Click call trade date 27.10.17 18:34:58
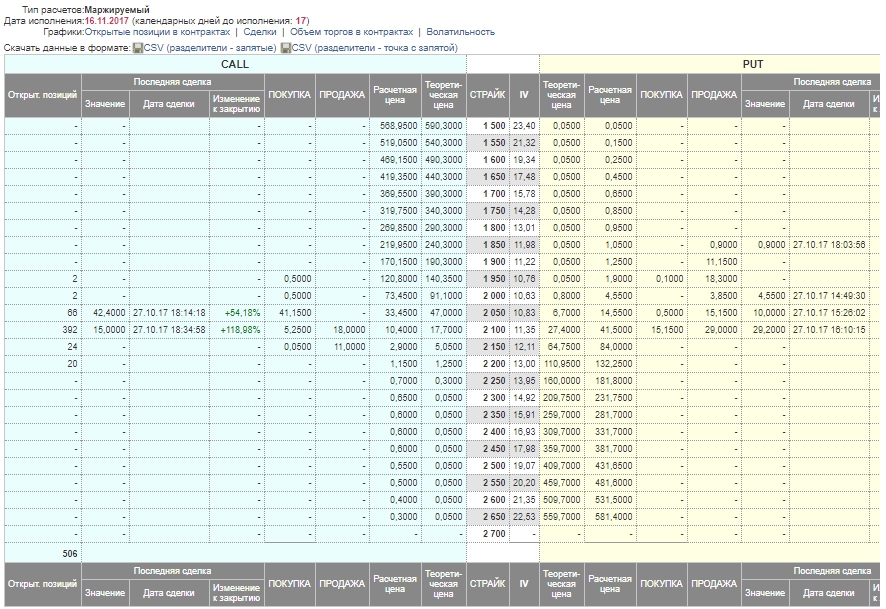The height and width of the screenshot is (609, 886). (x=169, y=329)
